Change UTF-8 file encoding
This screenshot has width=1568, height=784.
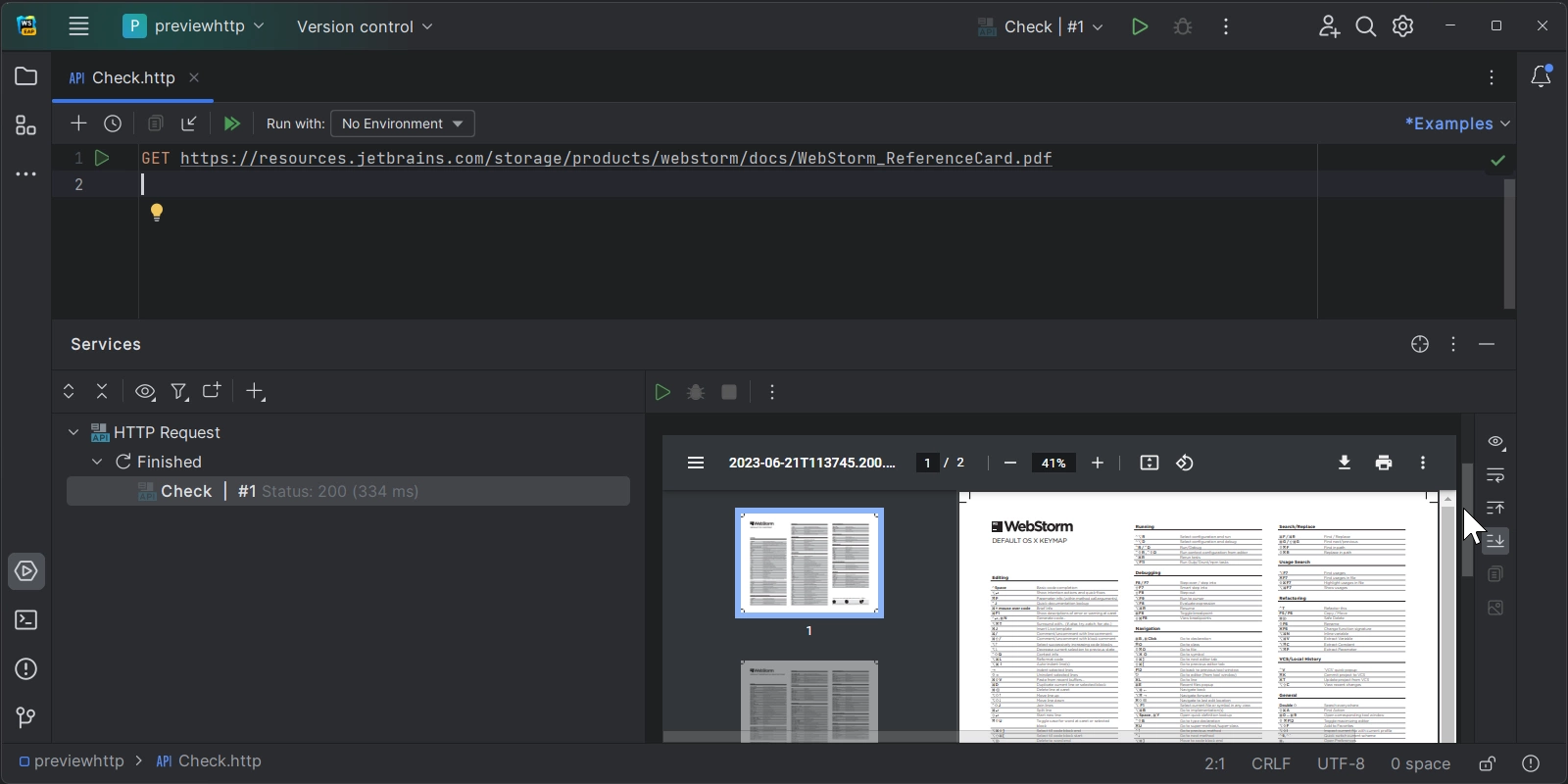(1341, 763)
